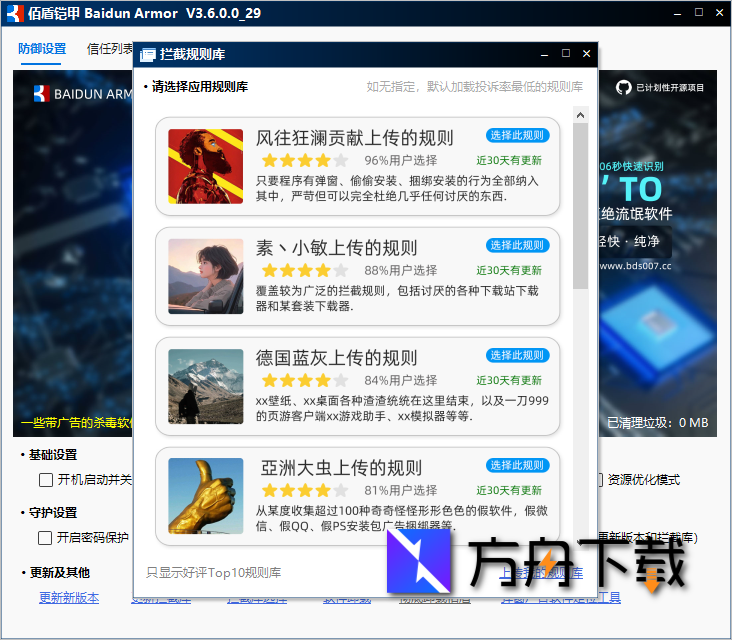Viewport: 732px width, 640px height.
Task: Click 亞洲大虫上传的规则 title
Action: (341, 468)
